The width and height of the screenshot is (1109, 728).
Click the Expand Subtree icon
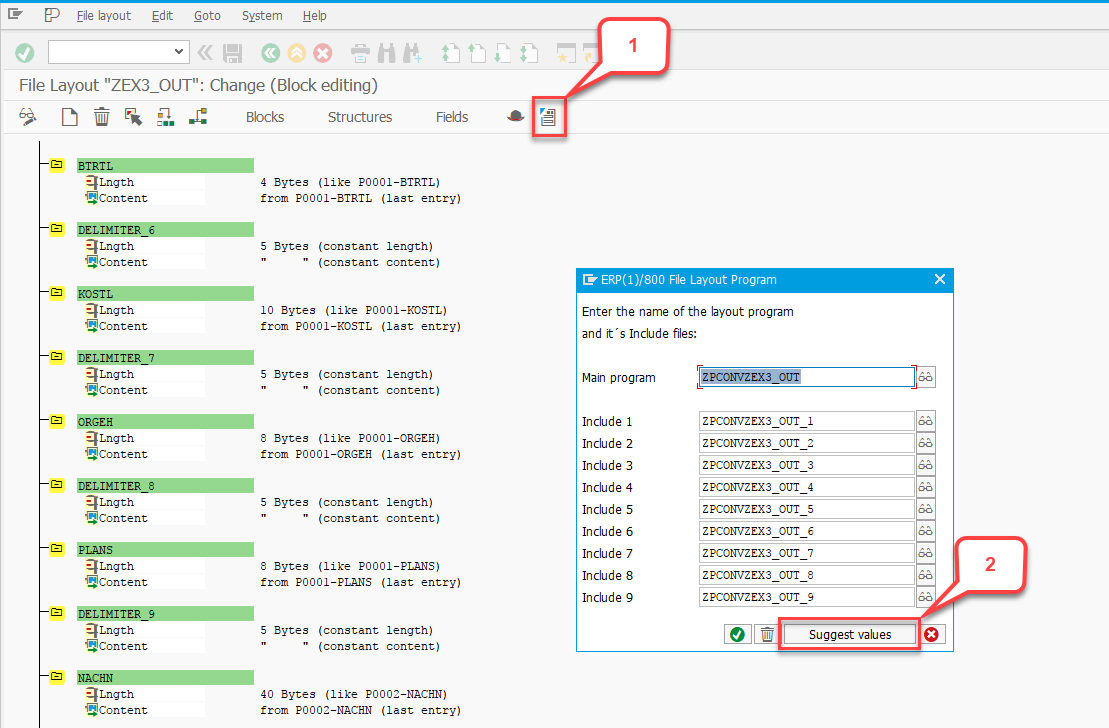tap(166, 117)
